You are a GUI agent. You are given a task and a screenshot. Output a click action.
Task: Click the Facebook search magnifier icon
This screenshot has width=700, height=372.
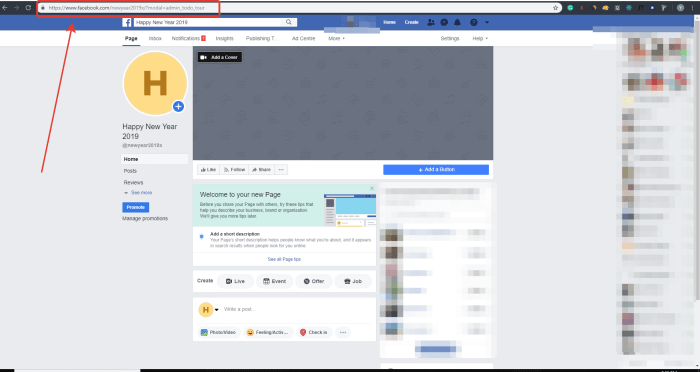(x=289, y=22)
